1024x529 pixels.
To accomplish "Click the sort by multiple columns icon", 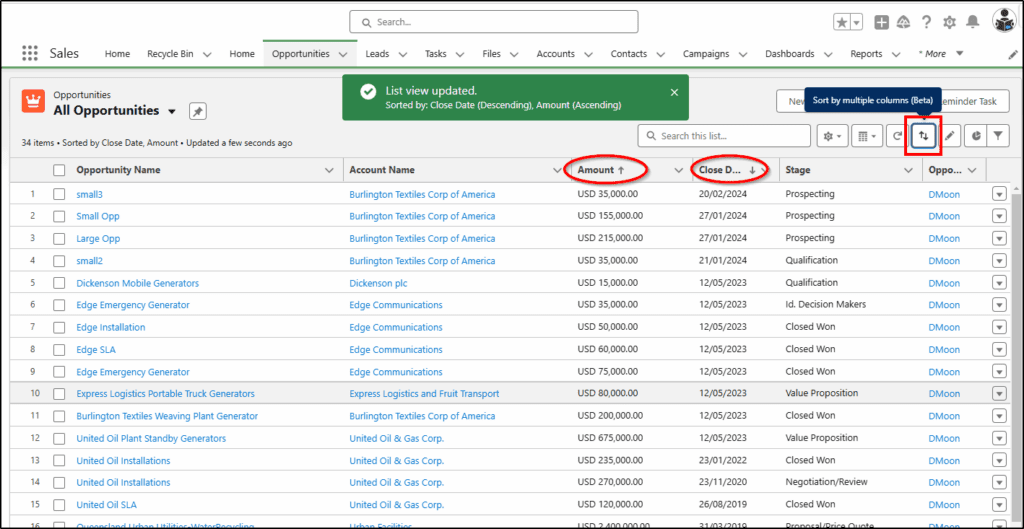I will click(923, 136).
